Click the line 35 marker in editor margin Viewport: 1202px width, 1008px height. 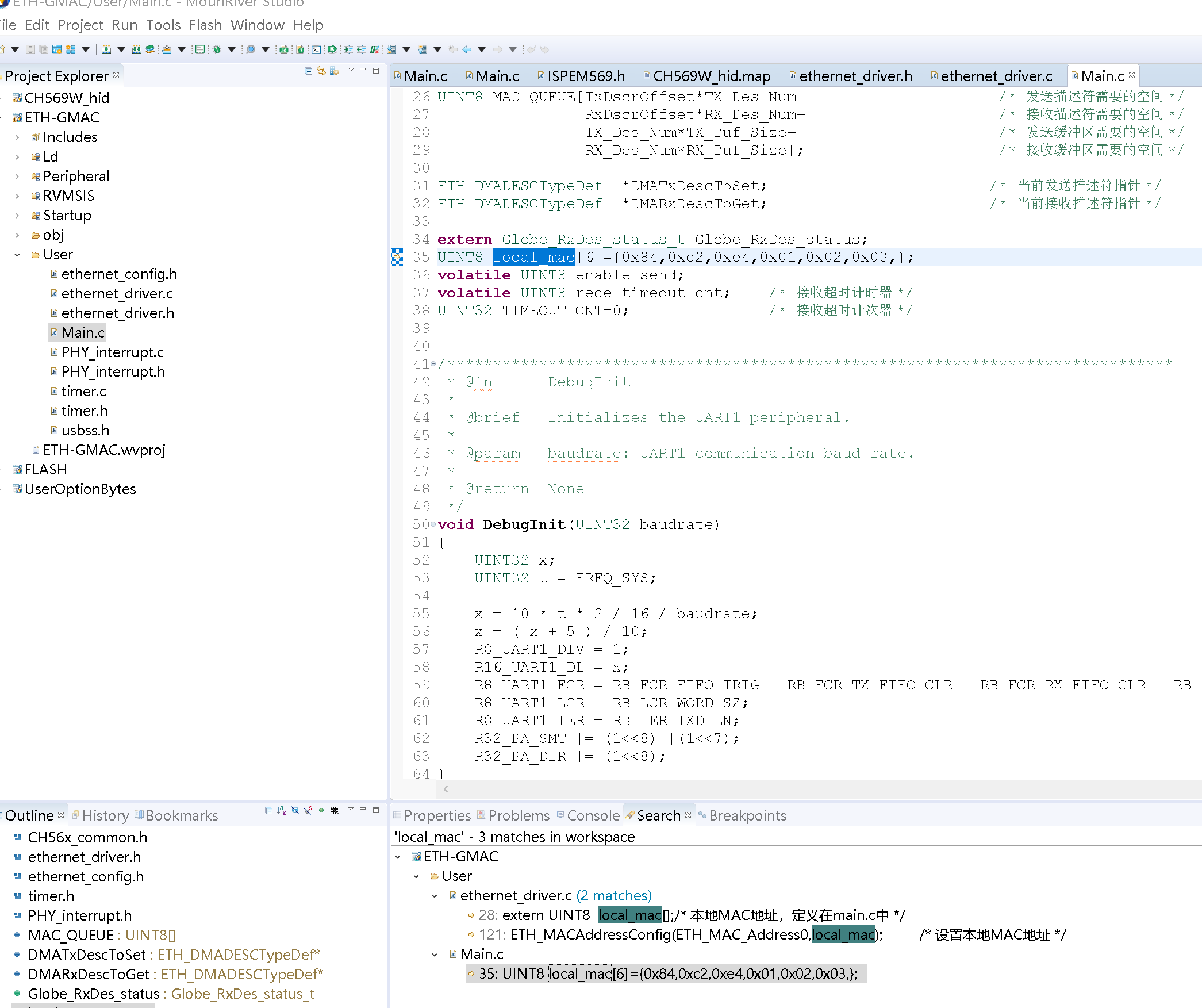397,257
